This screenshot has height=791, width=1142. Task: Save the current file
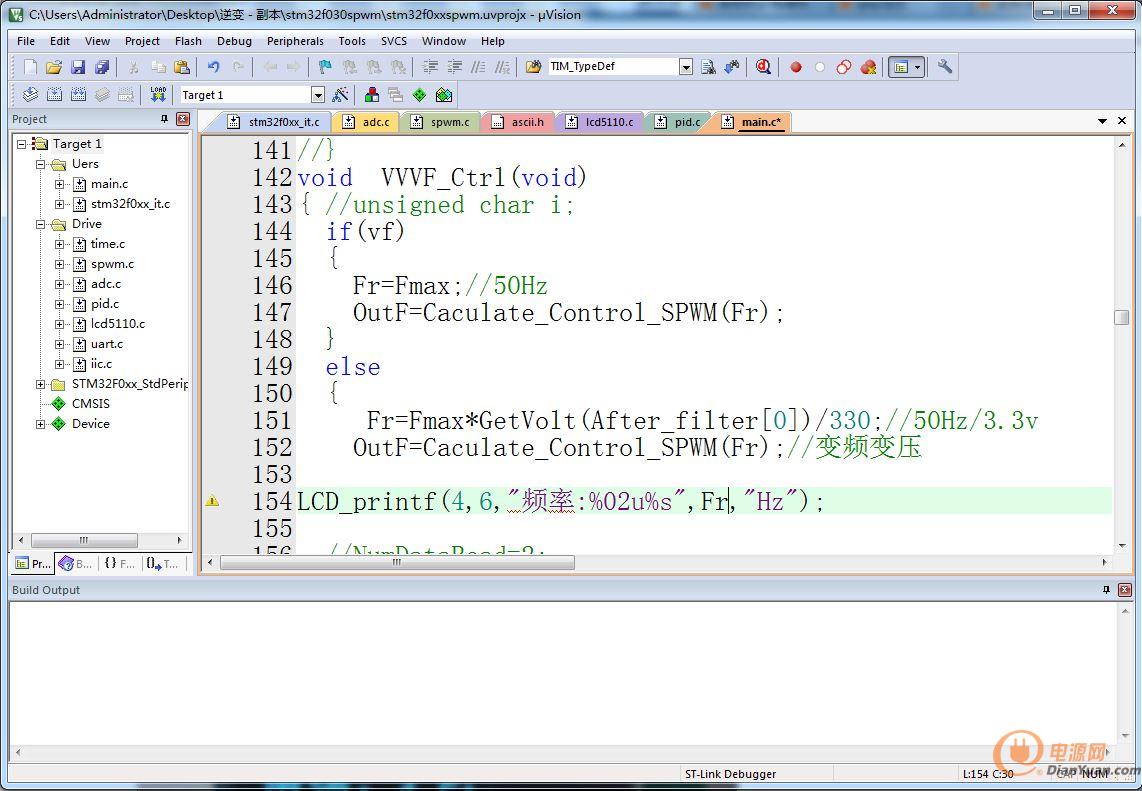click(x=78, y=67)
